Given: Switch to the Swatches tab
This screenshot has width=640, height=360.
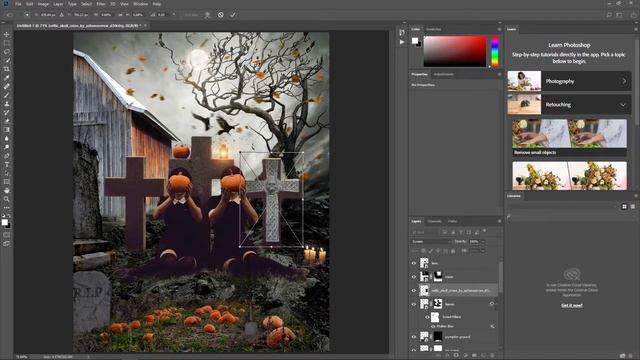Looking at the screenshot, I should pos(434,29).
